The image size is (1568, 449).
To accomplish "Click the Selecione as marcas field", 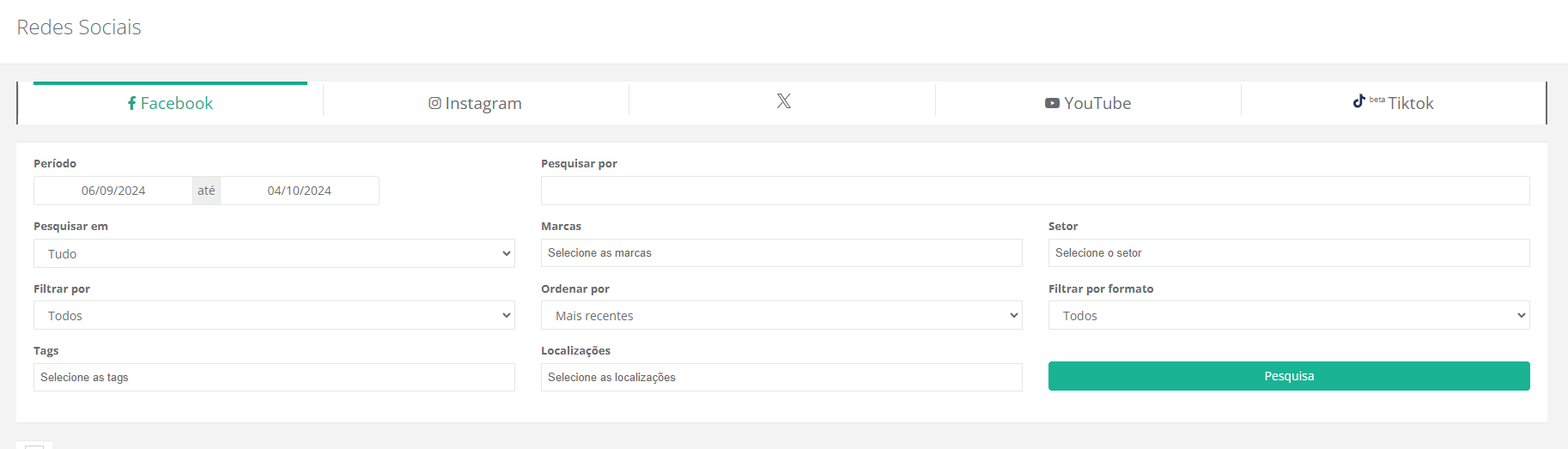I will point(781,253).
